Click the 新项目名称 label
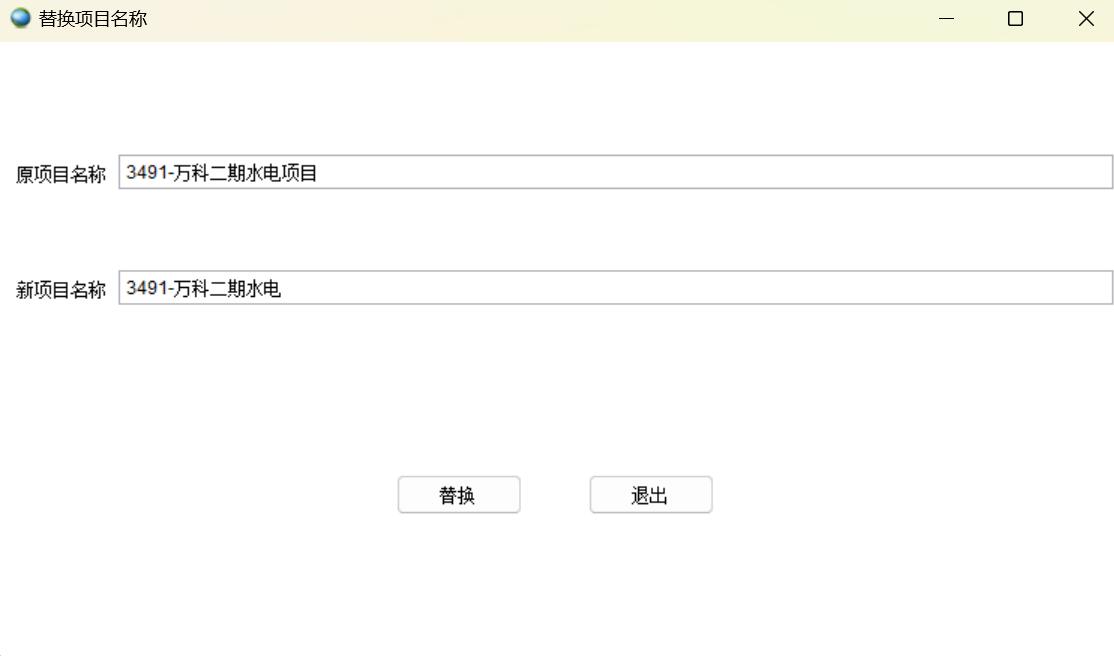1114x656 pixels. coord(61,290)
